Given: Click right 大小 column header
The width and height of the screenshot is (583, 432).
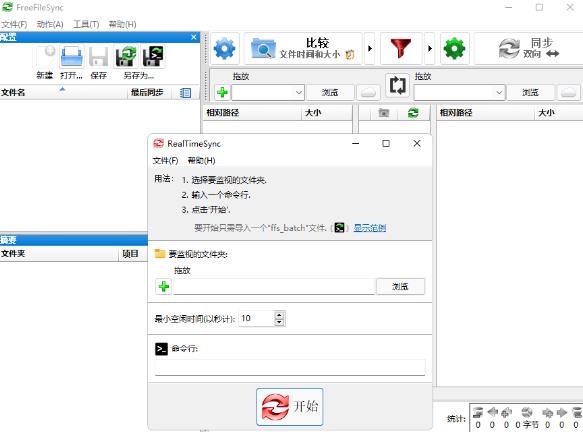Looking at the screenshot, I should click(x=559, y=113).
